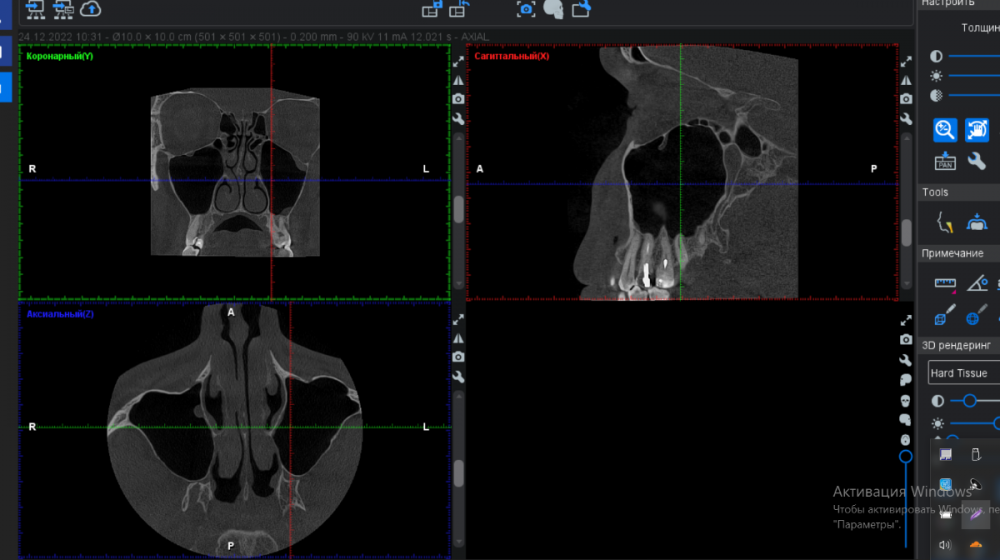Toggle the invert triangle icon in coronal view
Image resolution: width=1000 pixels, height=560 pixels.
[458, 80]
